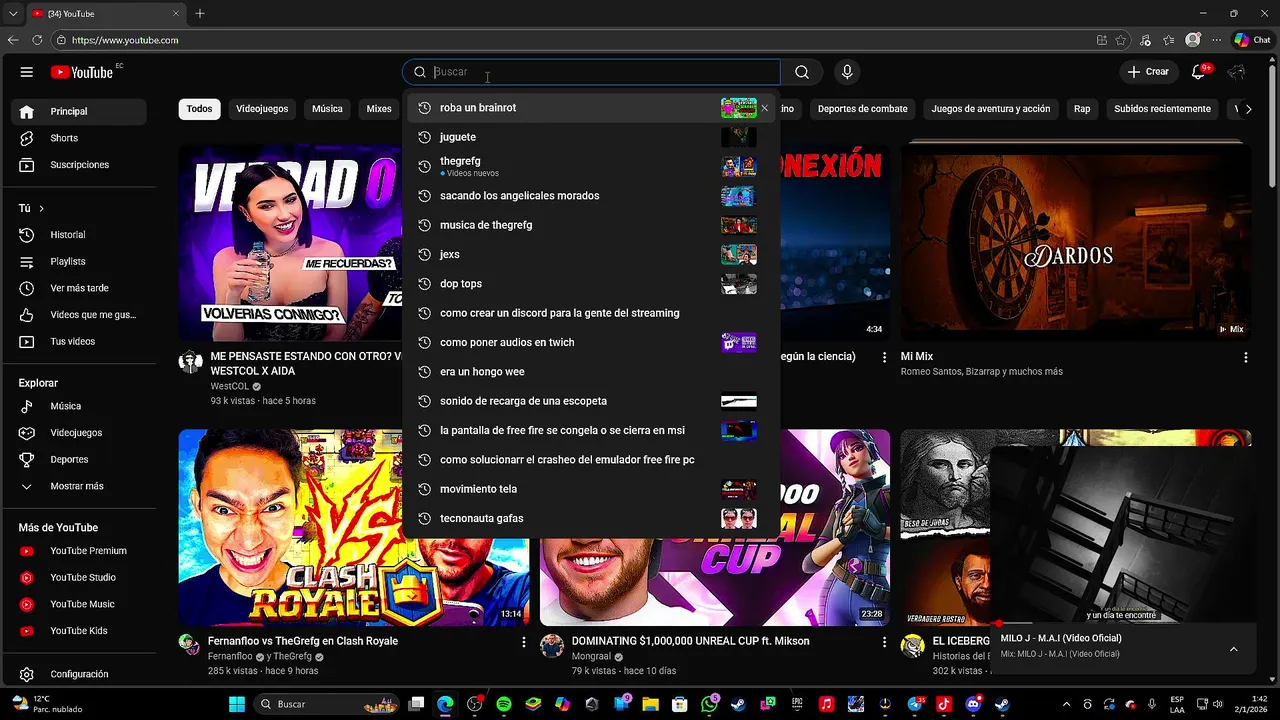
Task: Open Tus videos in the sidebar
Action: 78,342
